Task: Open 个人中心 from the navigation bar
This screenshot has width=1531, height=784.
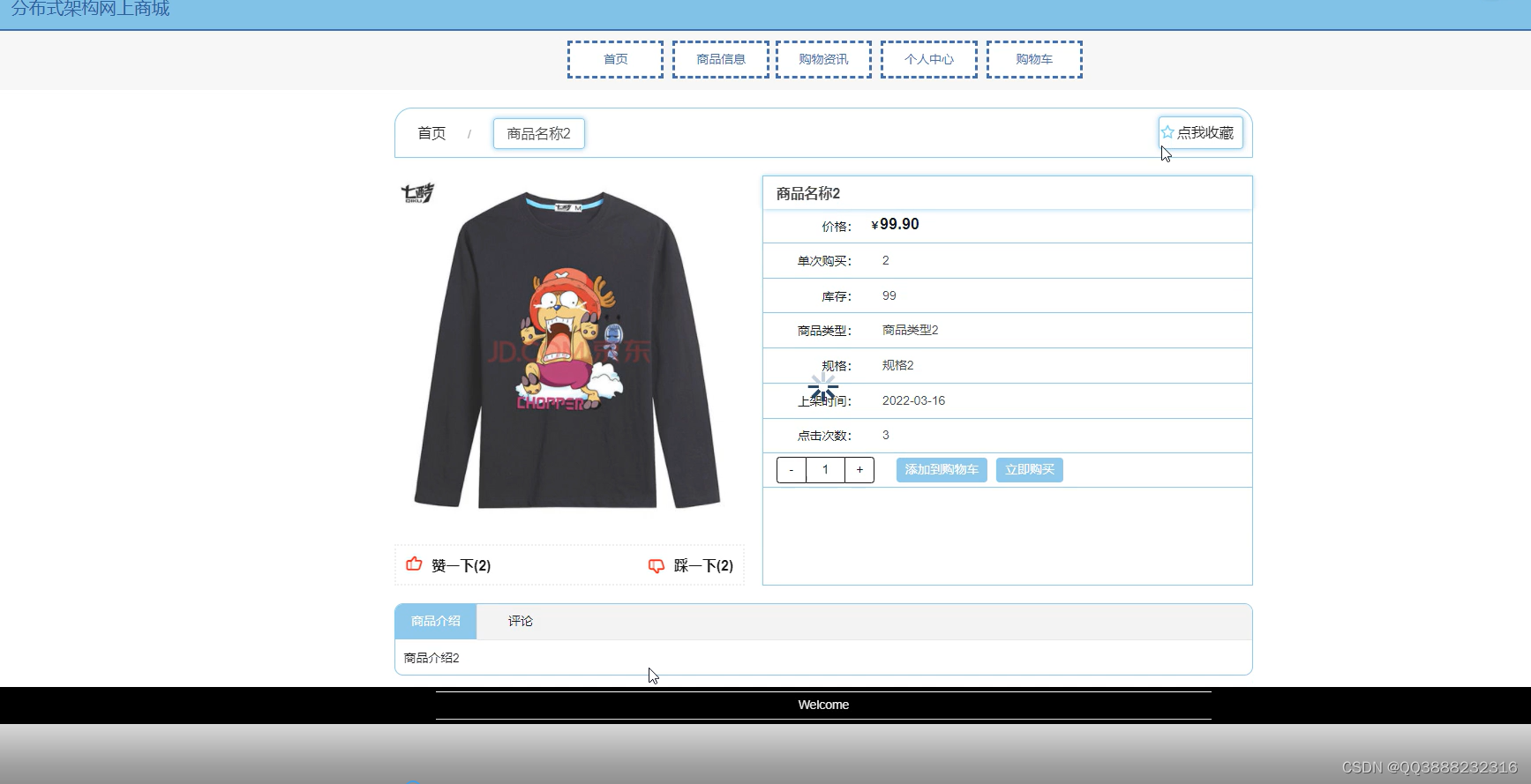Action: (929, 59)
